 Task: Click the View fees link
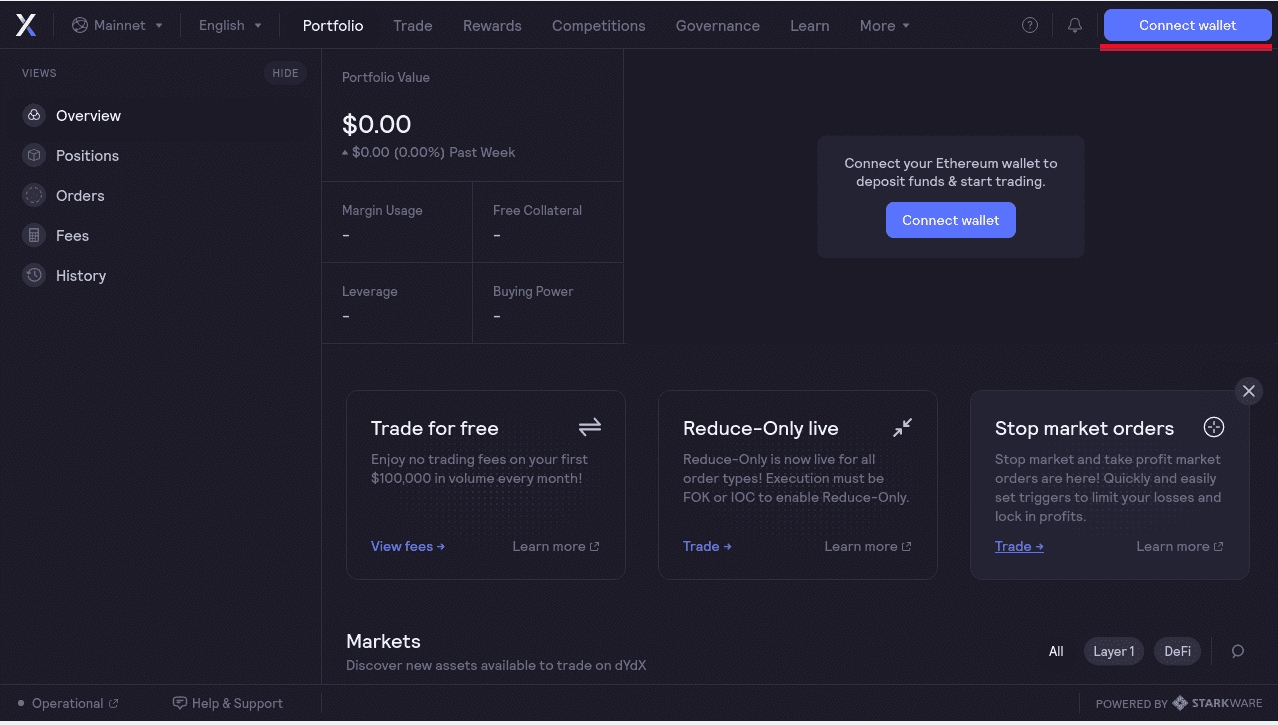pos(408,546)
